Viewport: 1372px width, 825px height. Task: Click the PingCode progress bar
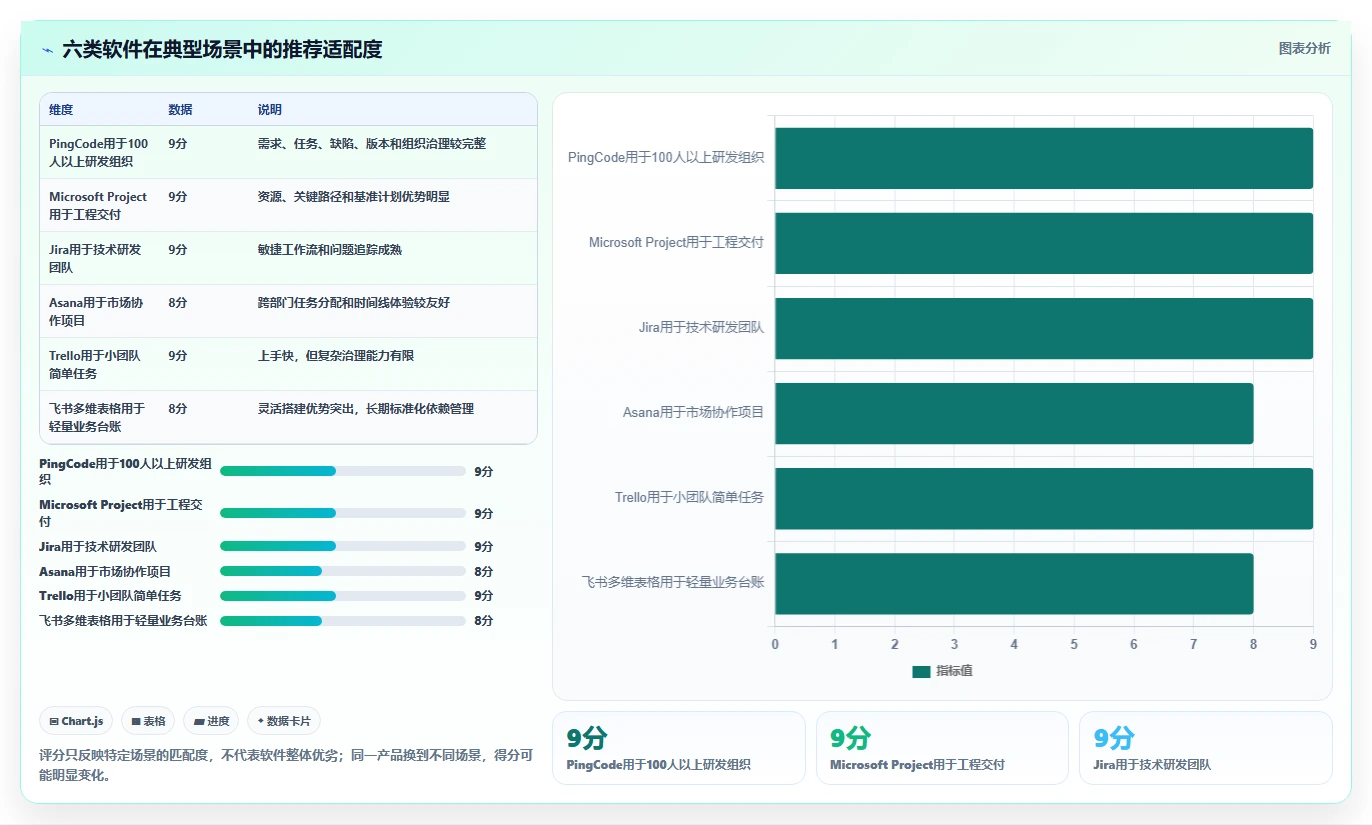(x=343, y=471)
